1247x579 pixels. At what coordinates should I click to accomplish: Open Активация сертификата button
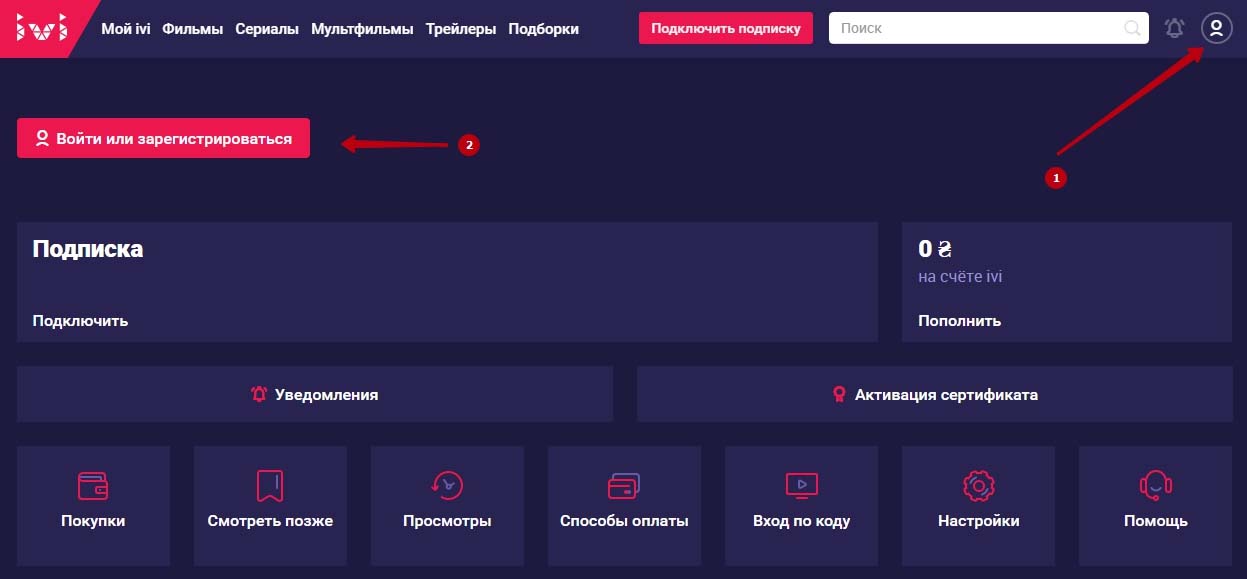pos(934,394)
